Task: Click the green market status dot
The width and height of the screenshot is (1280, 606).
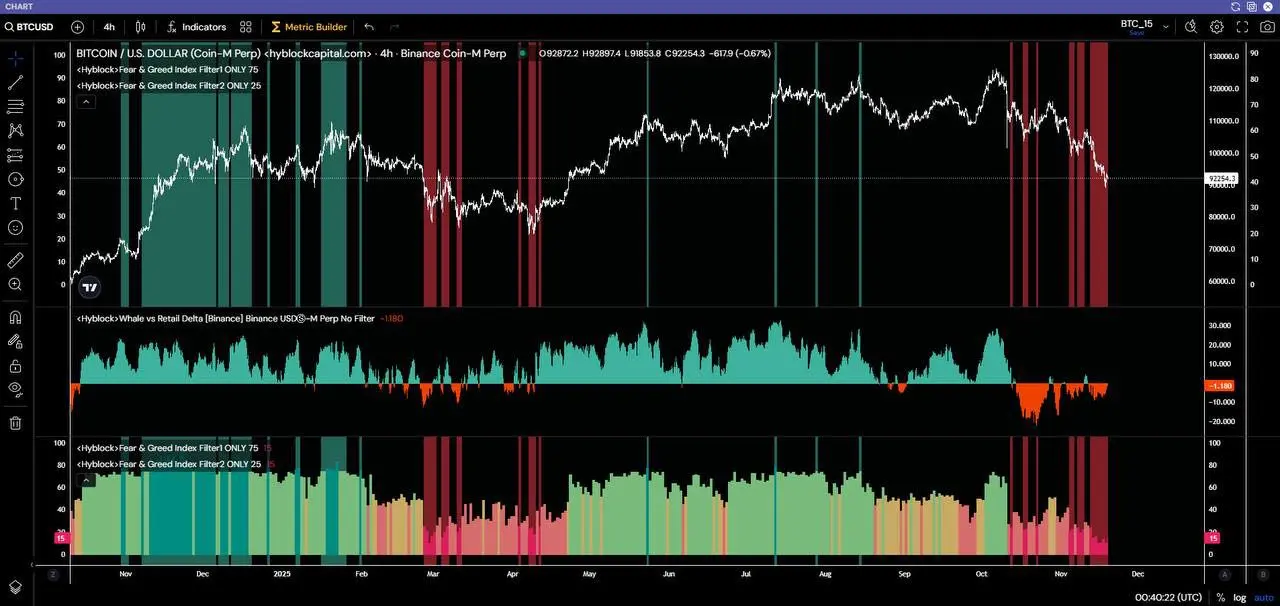Action: 523,53
